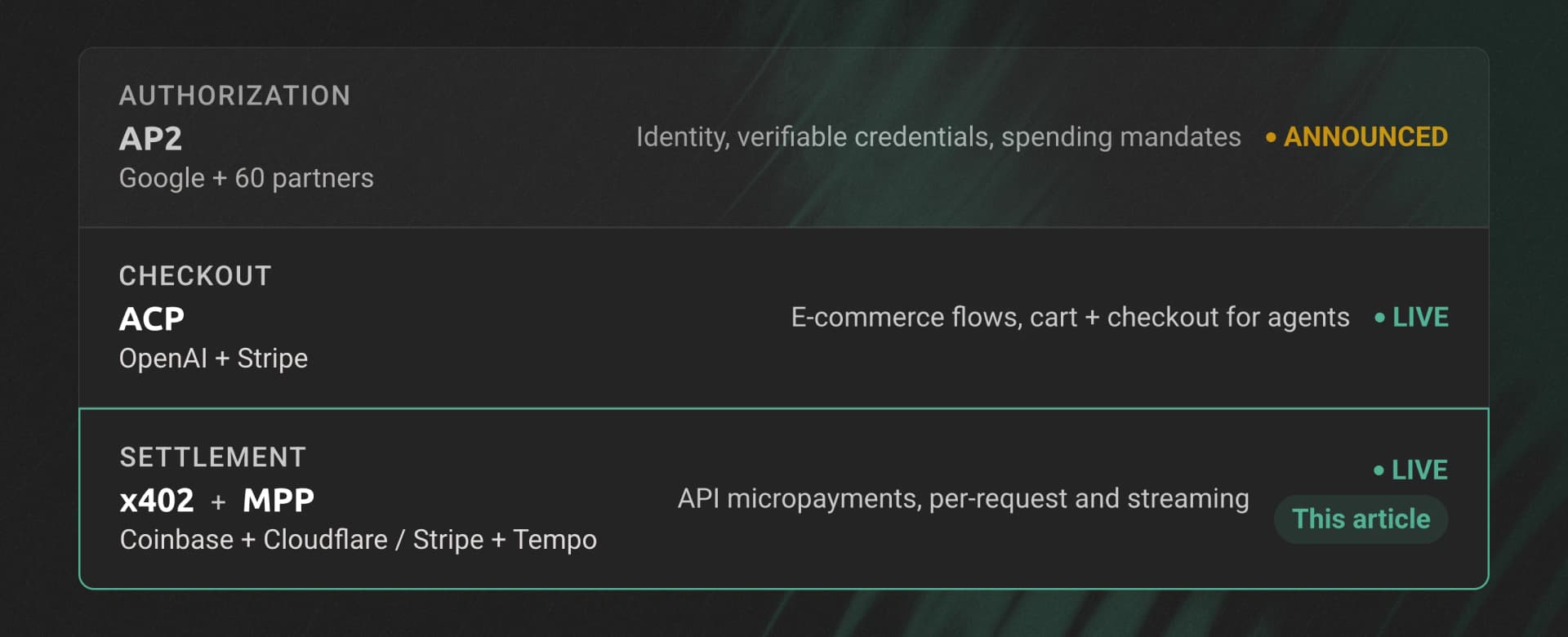Click the SETTLEMENT heading label
The height and width of the screenshot is (637, 1568).
212,457
